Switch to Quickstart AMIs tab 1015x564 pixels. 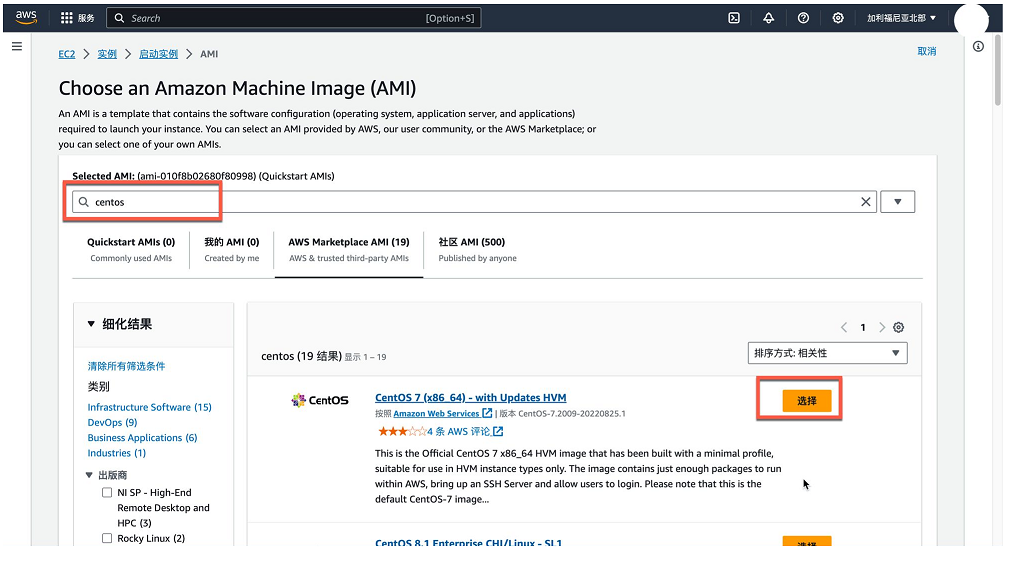(x=131, y=249)
